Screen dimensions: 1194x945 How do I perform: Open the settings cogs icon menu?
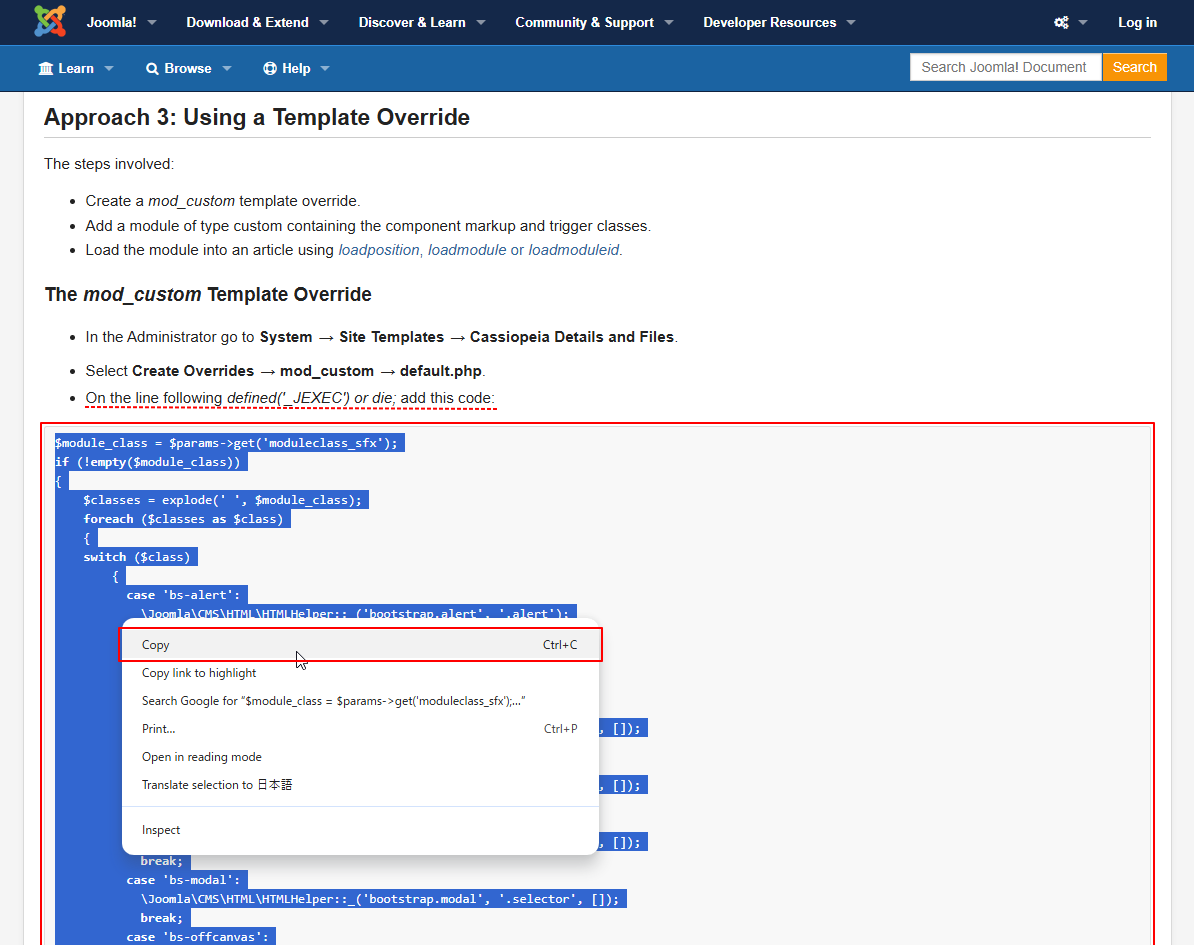coord(1062,22)
